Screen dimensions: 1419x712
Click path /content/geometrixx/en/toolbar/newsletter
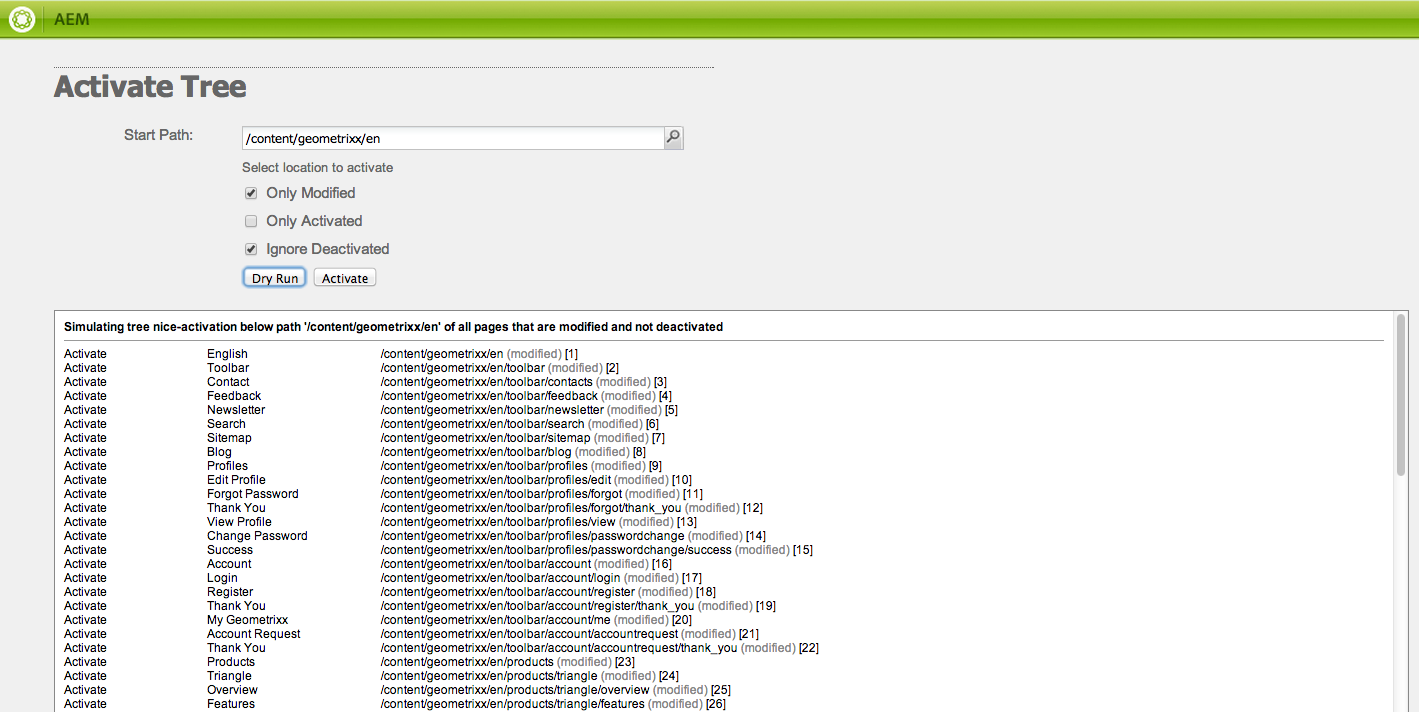[492, 410]
